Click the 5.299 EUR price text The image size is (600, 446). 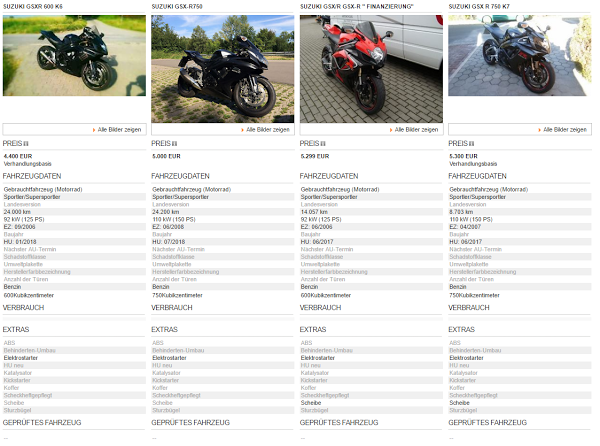click(315, 156)
